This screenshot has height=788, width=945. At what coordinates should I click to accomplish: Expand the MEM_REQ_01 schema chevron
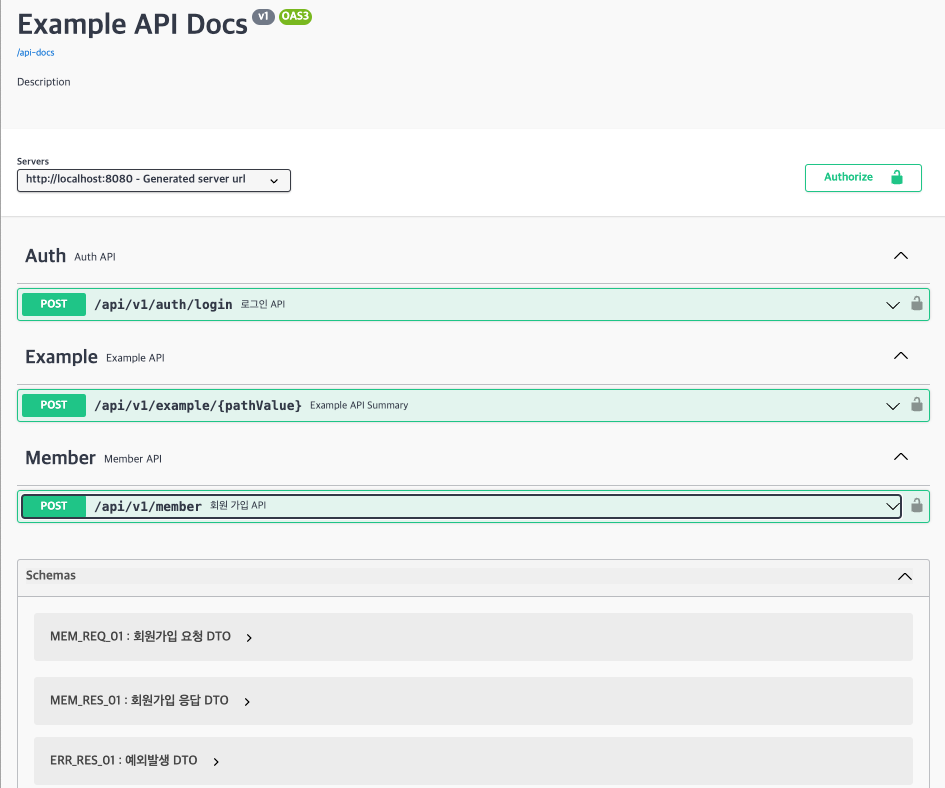(249, 638)
